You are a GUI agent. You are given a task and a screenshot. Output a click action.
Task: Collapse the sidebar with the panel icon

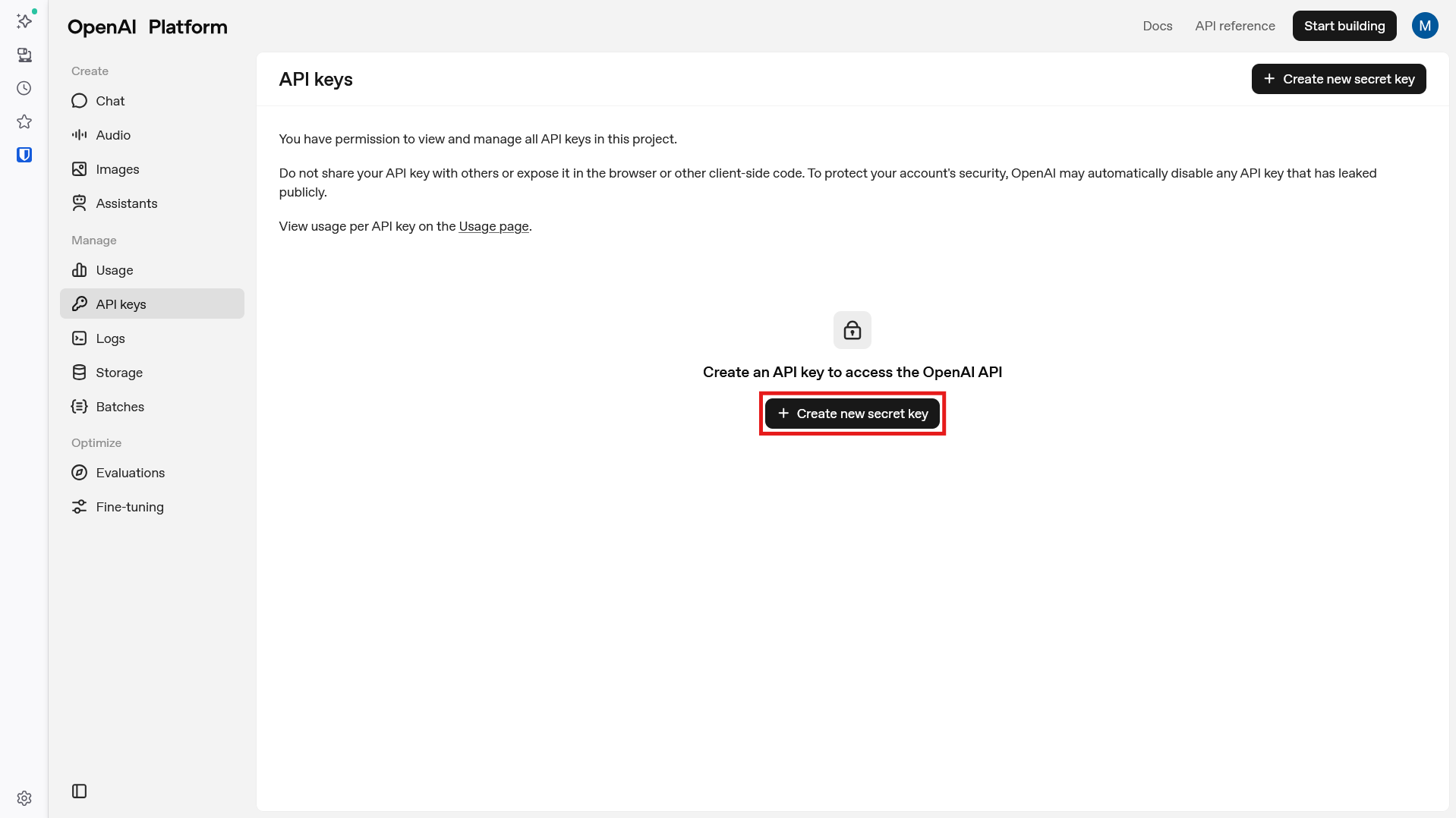tap(79, 791)
